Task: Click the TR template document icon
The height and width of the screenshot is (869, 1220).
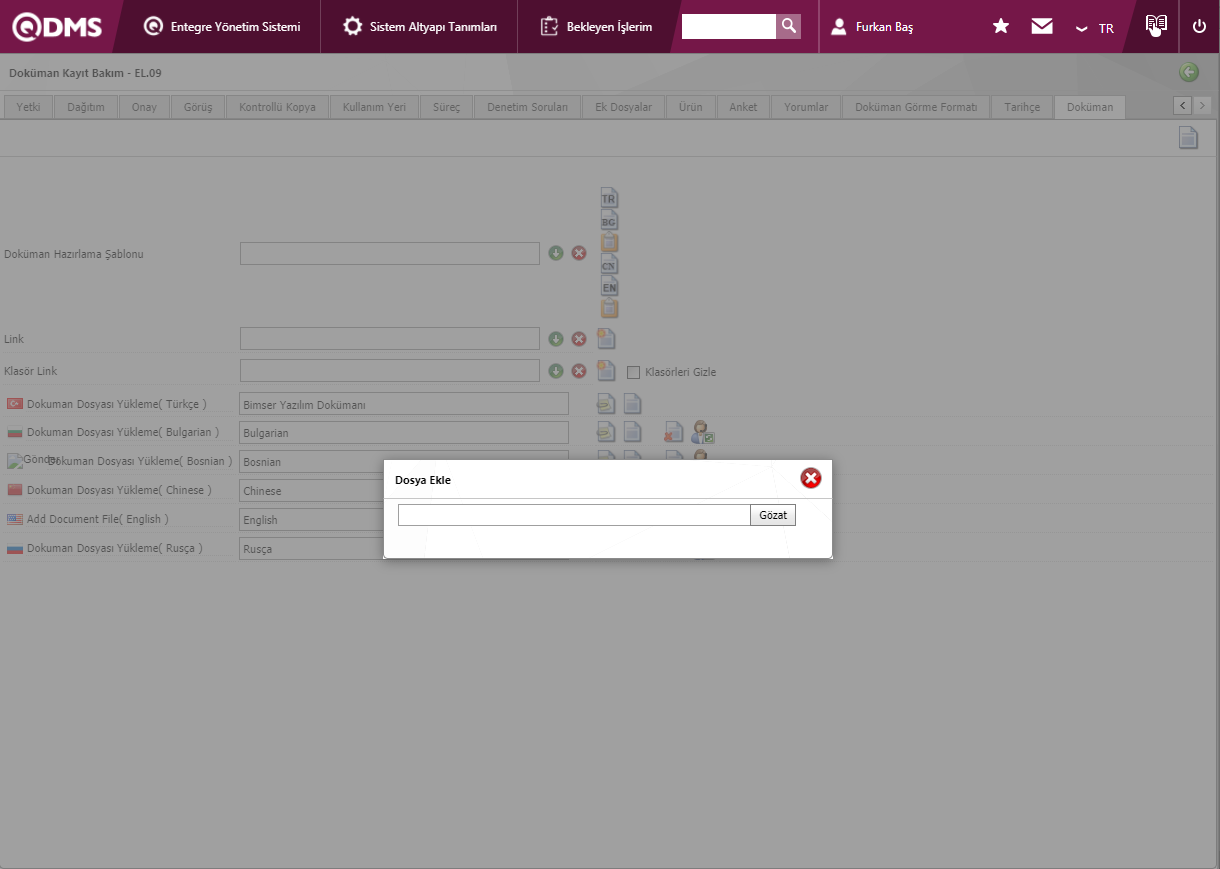Action: coord(609,197)
